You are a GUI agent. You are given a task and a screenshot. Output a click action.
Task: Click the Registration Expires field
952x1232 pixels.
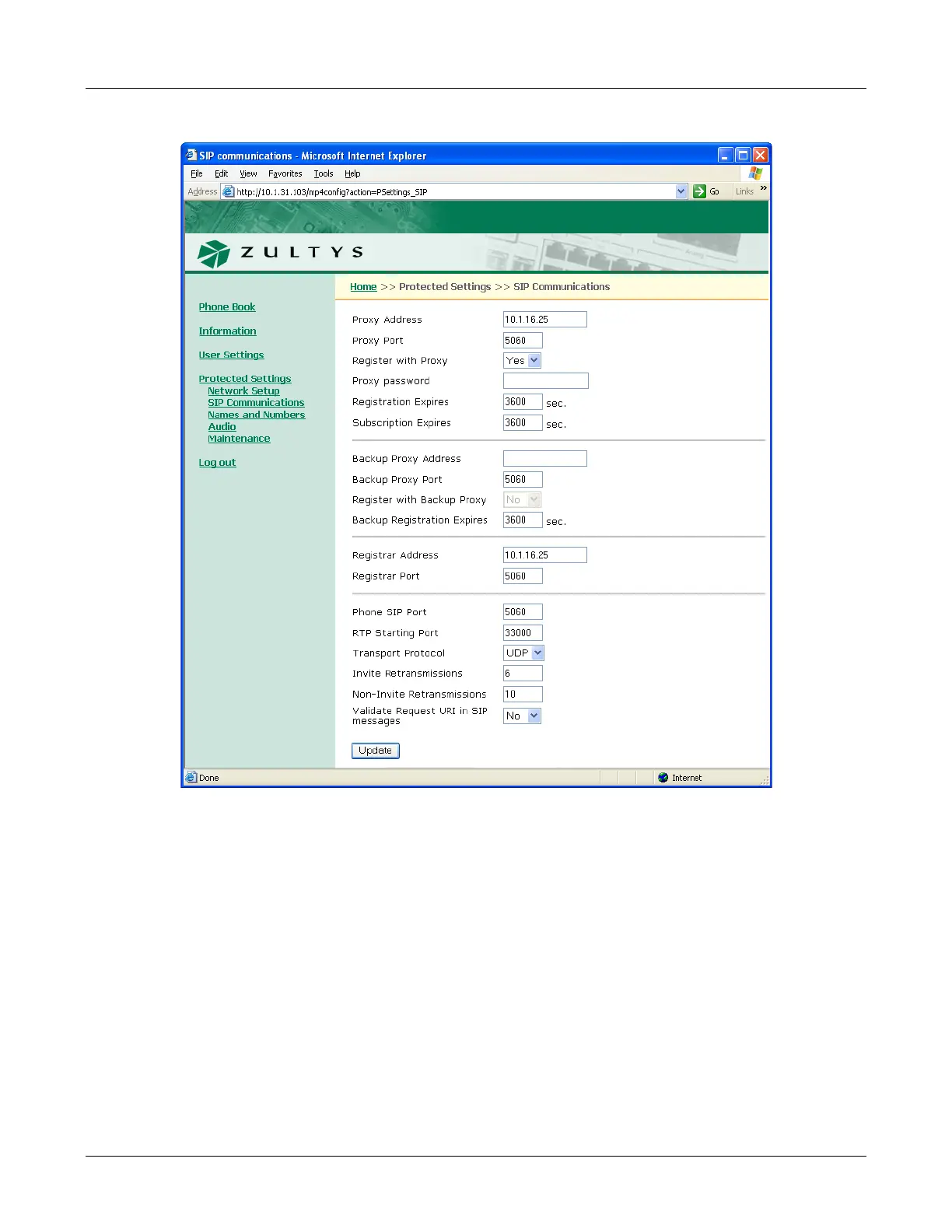pyautogui.click(x=523, y=401)
